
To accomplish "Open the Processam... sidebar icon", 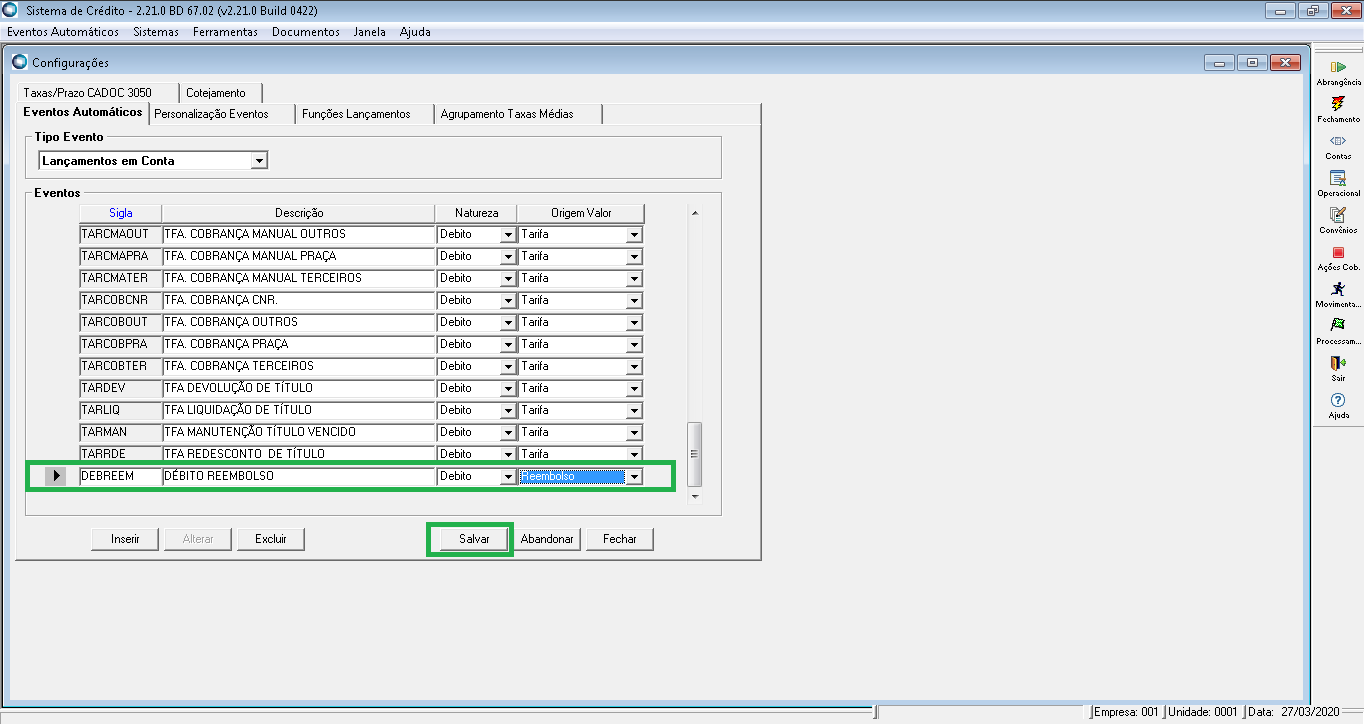I will (x=1338, y=325).
